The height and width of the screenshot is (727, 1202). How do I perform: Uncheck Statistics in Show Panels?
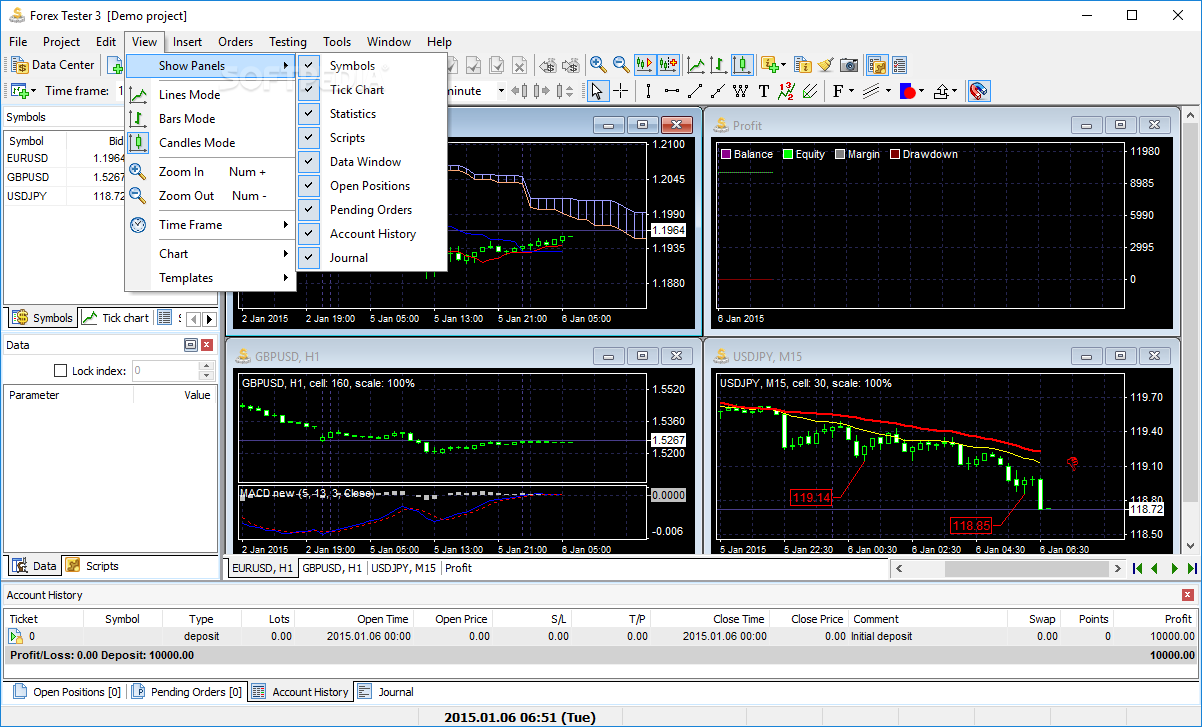(x=371, y=114)
